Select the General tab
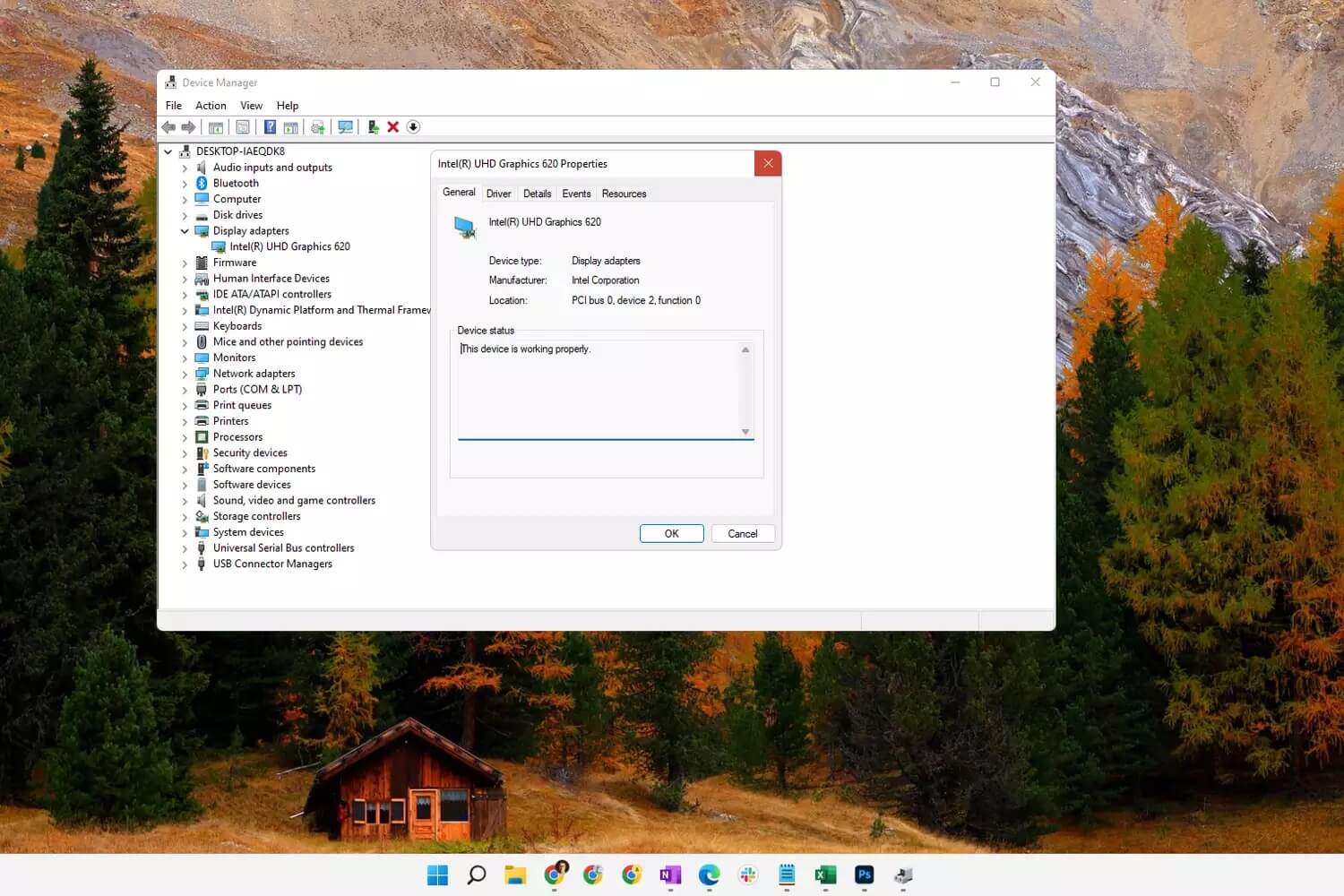Viewport: 1344px width, 896px height. point(459,193)
